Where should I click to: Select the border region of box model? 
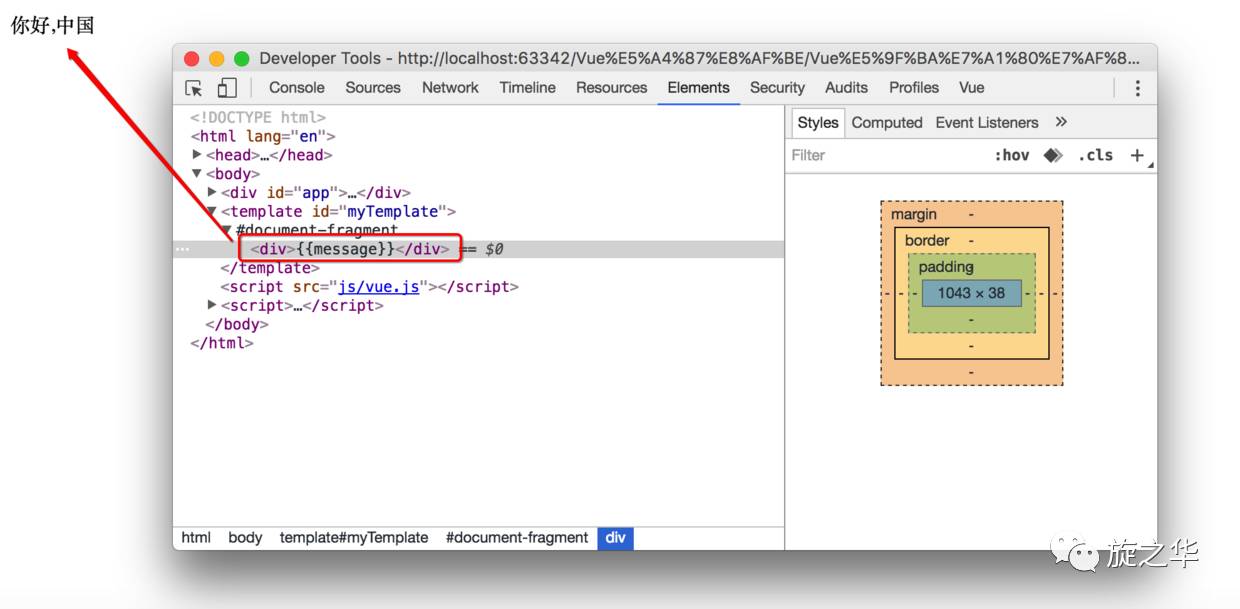(x=927, y=240)
